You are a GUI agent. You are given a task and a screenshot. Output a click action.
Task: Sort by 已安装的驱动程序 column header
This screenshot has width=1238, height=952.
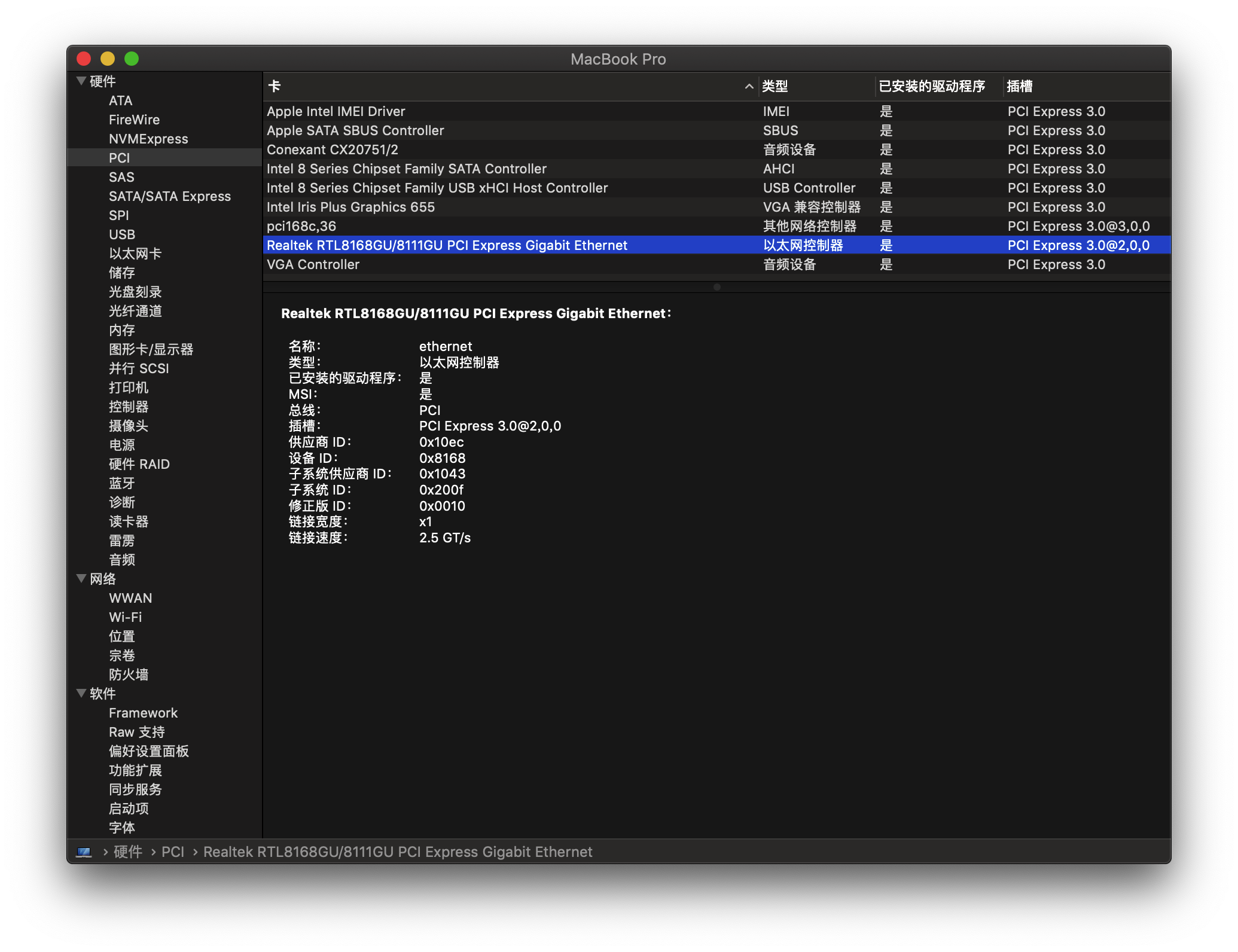click(932, 86)
